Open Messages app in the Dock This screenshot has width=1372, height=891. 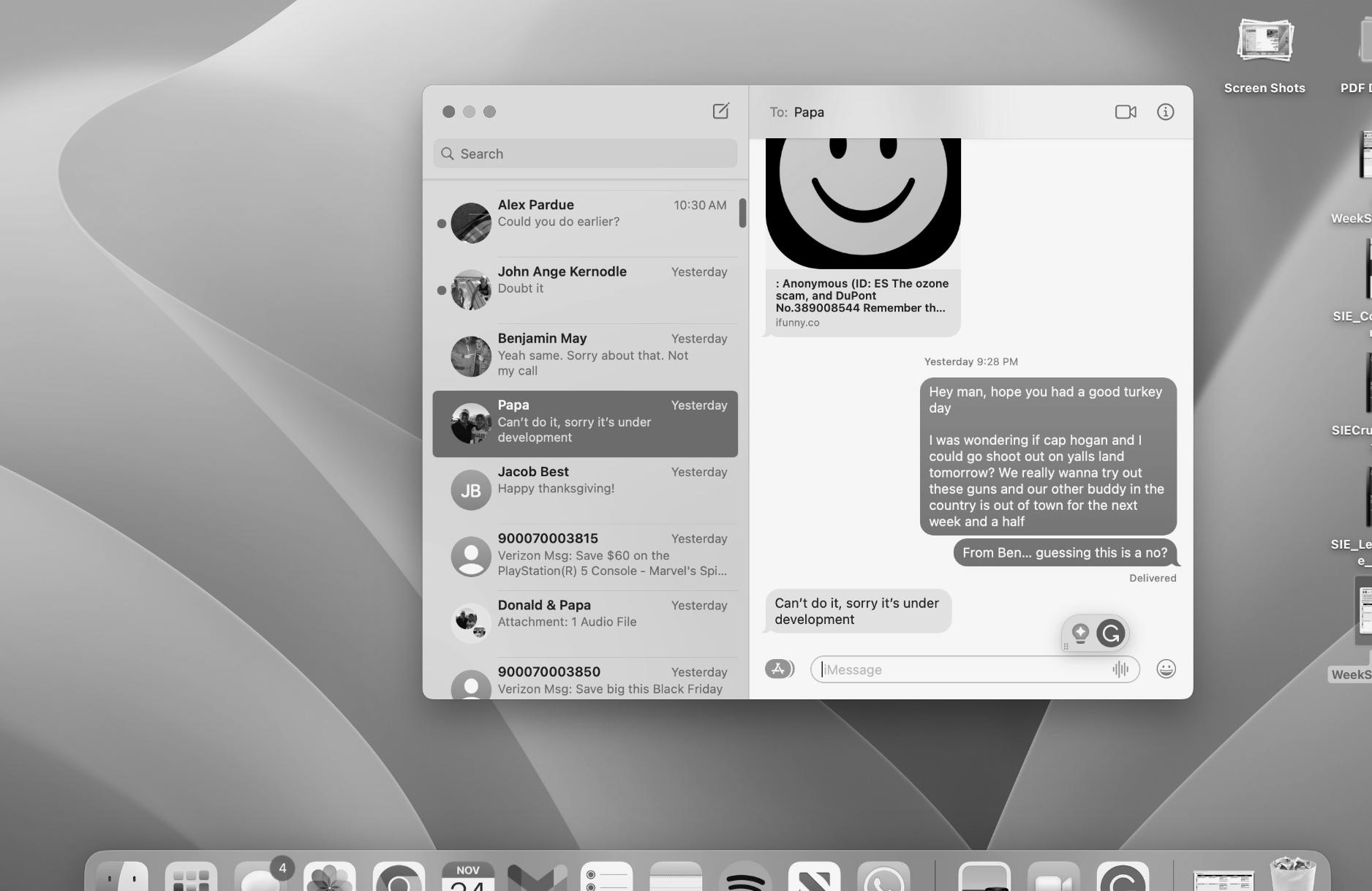[260, 876]
